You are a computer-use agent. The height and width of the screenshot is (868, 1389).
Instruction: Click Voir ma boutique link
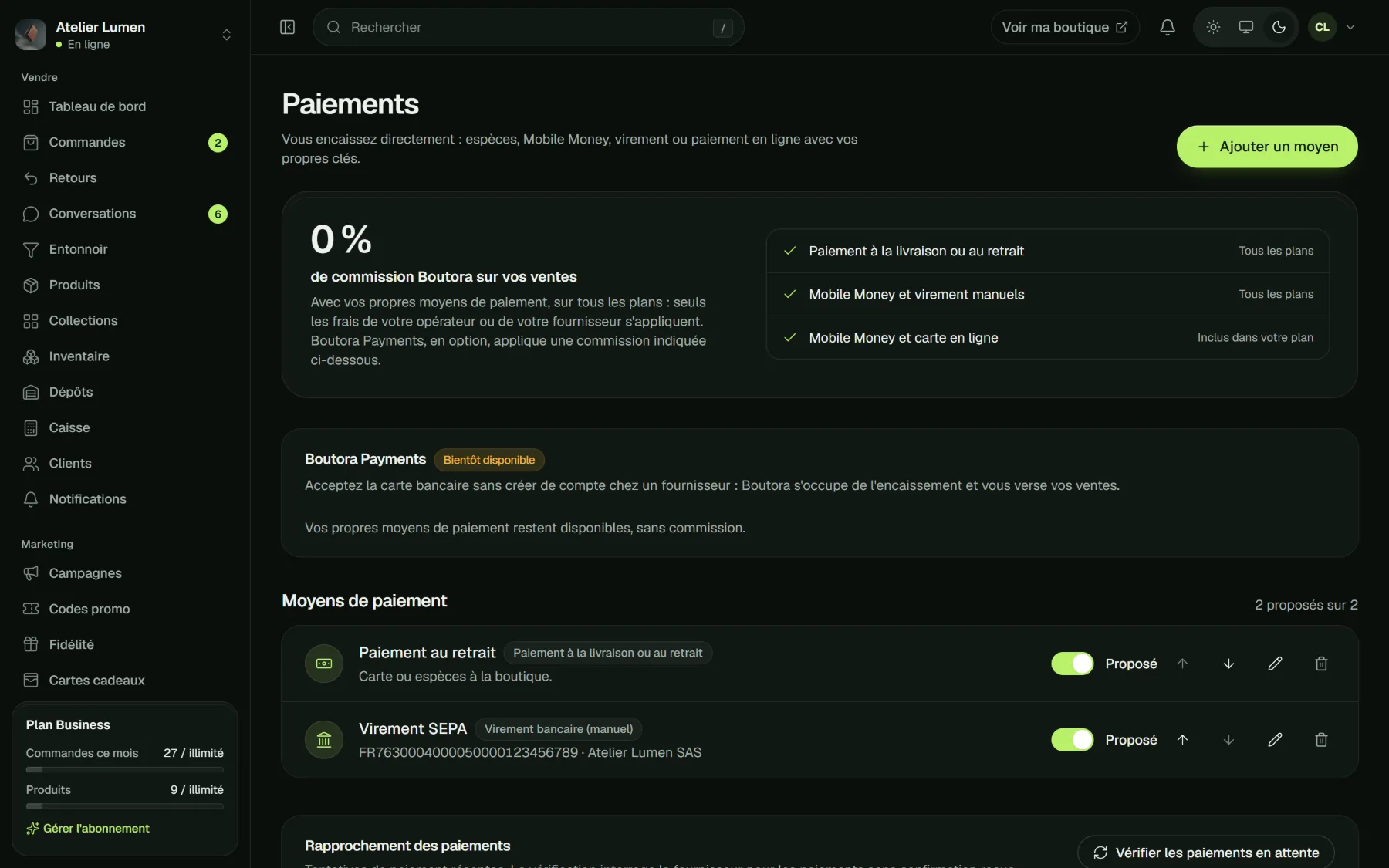[x=1064, y=27]
